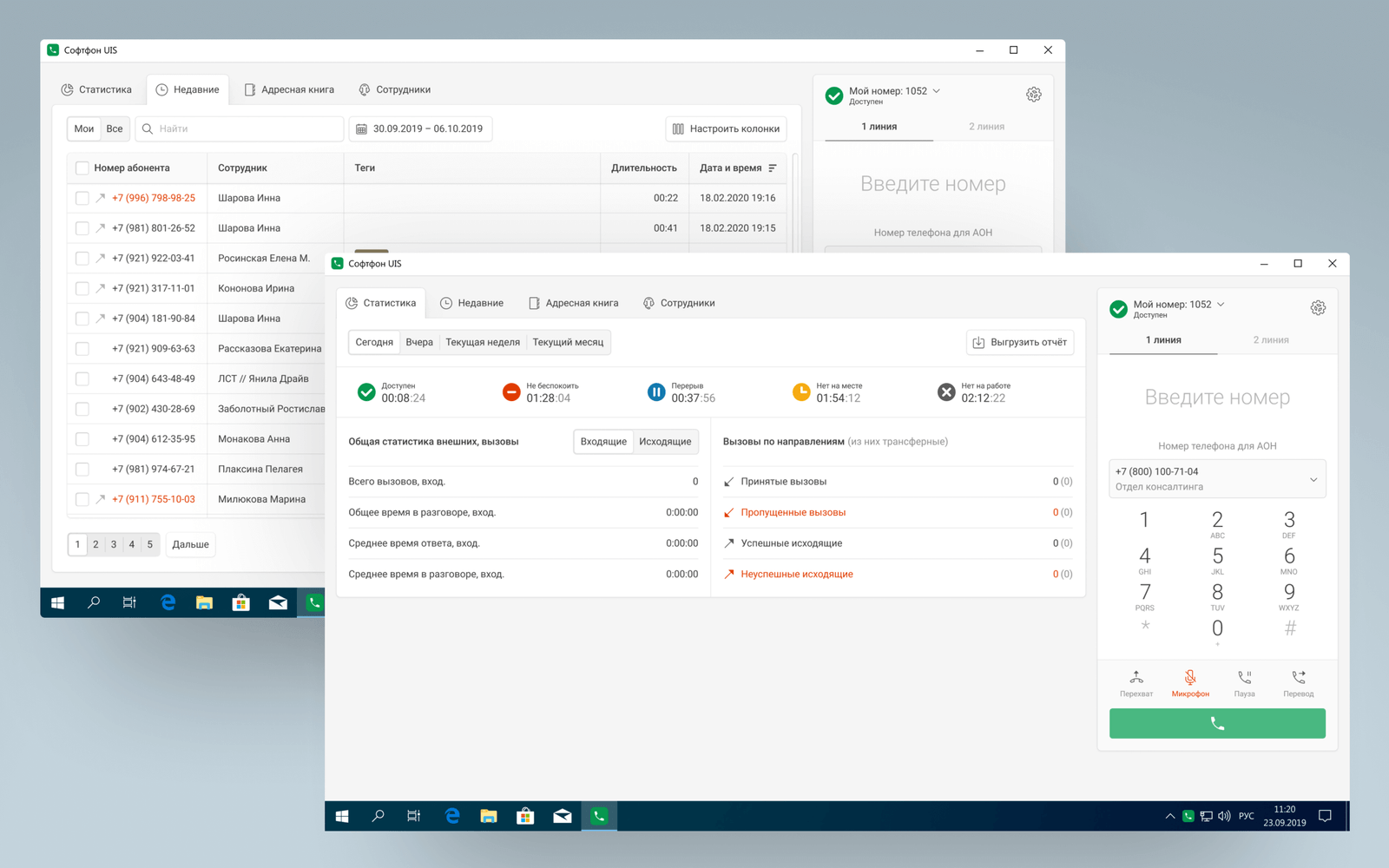Screen dimensions: 1389x868
Task: Check the row for +7 (921) 317-11-01
Action: [x=82, y=288]
